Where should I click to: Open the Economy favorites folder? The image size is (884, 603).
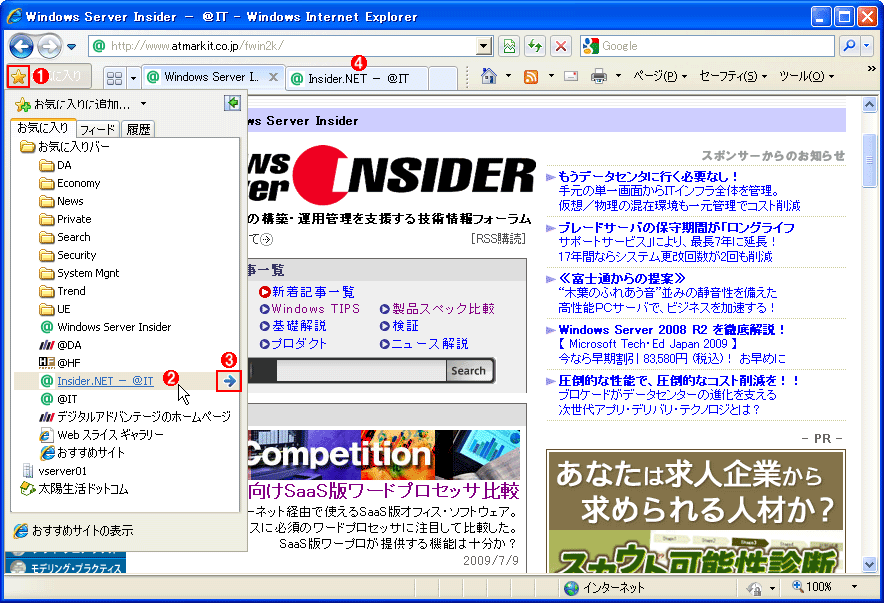point(70,183)
